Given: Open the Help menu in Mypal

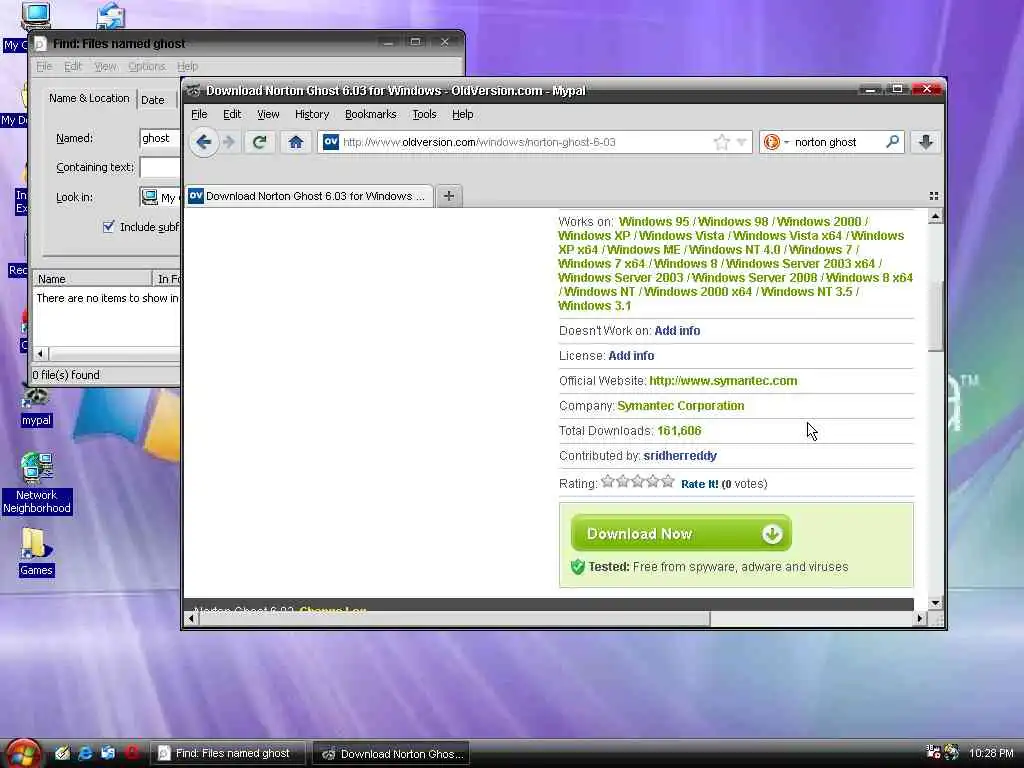Looking at the screenshot, I should tap(462, 114).
